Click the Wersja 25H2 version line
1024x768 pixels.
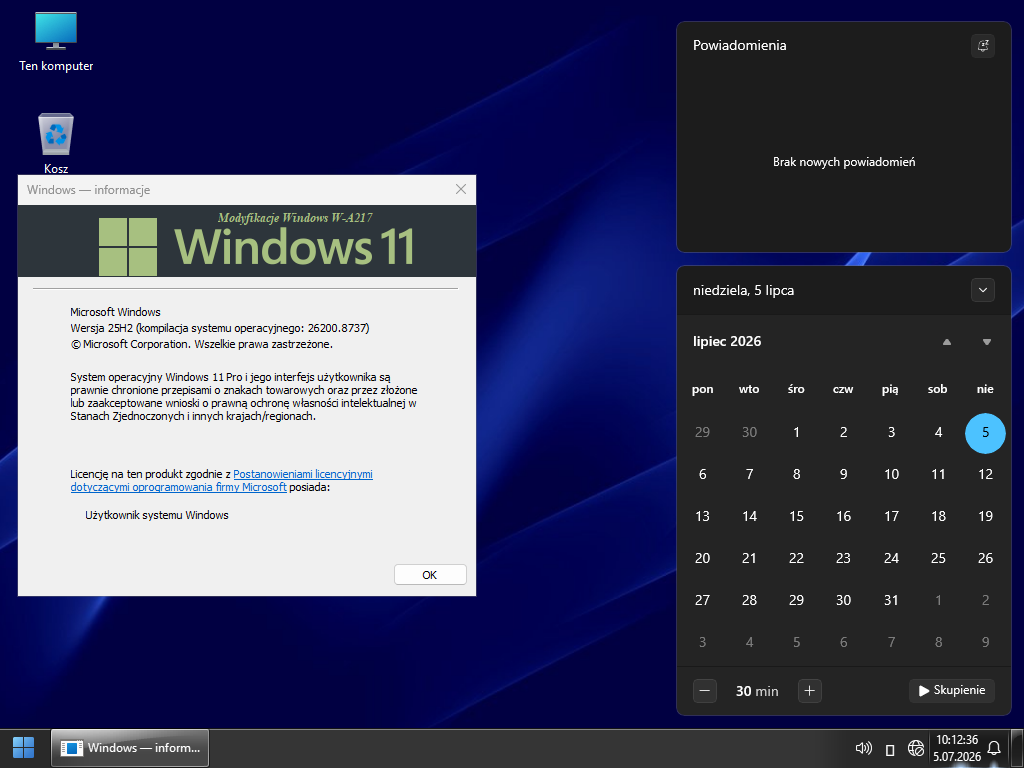219,328
